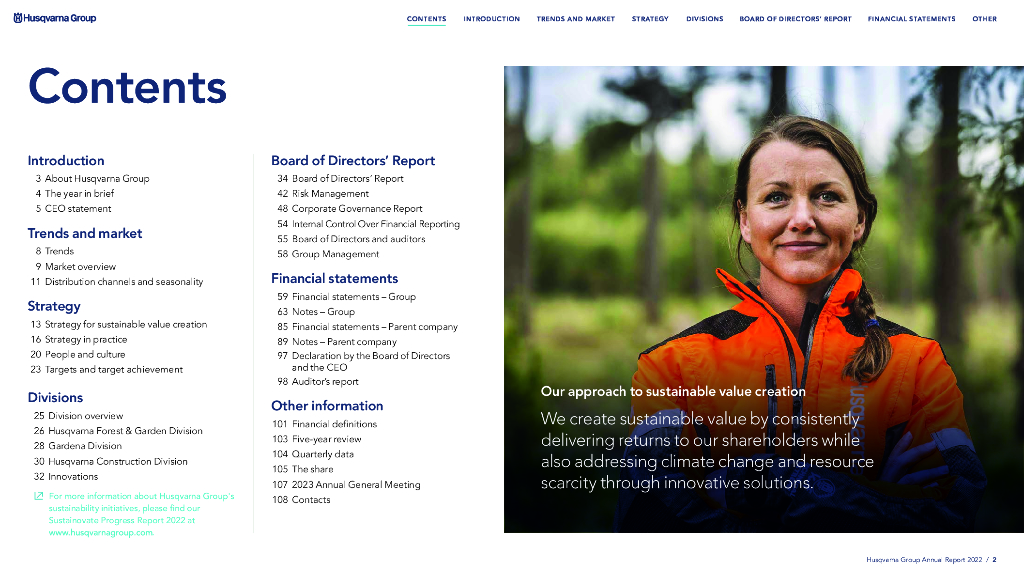This screenshot has width=1024, height=577.
Task: Open the CONTENTS tab in top navigation
Action: (426, 19)
